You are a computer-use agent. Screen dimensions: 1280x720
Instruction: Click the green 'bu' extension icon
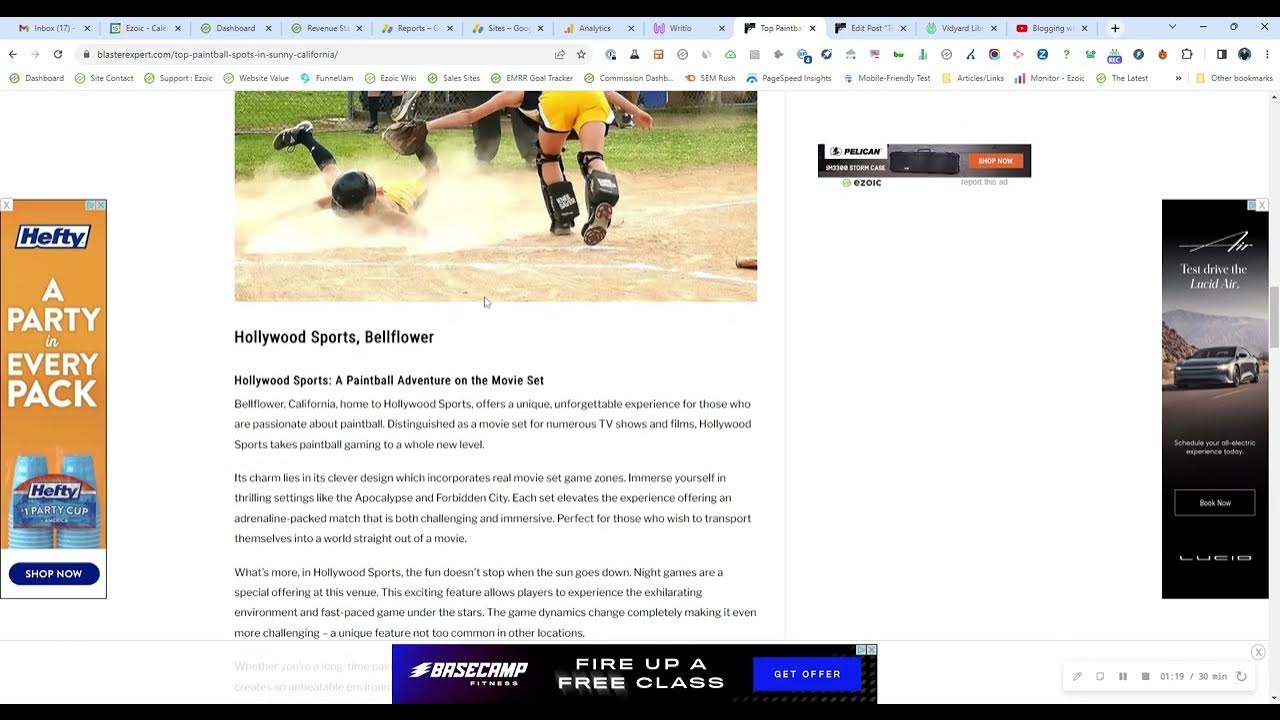click(x=898, y=54)
